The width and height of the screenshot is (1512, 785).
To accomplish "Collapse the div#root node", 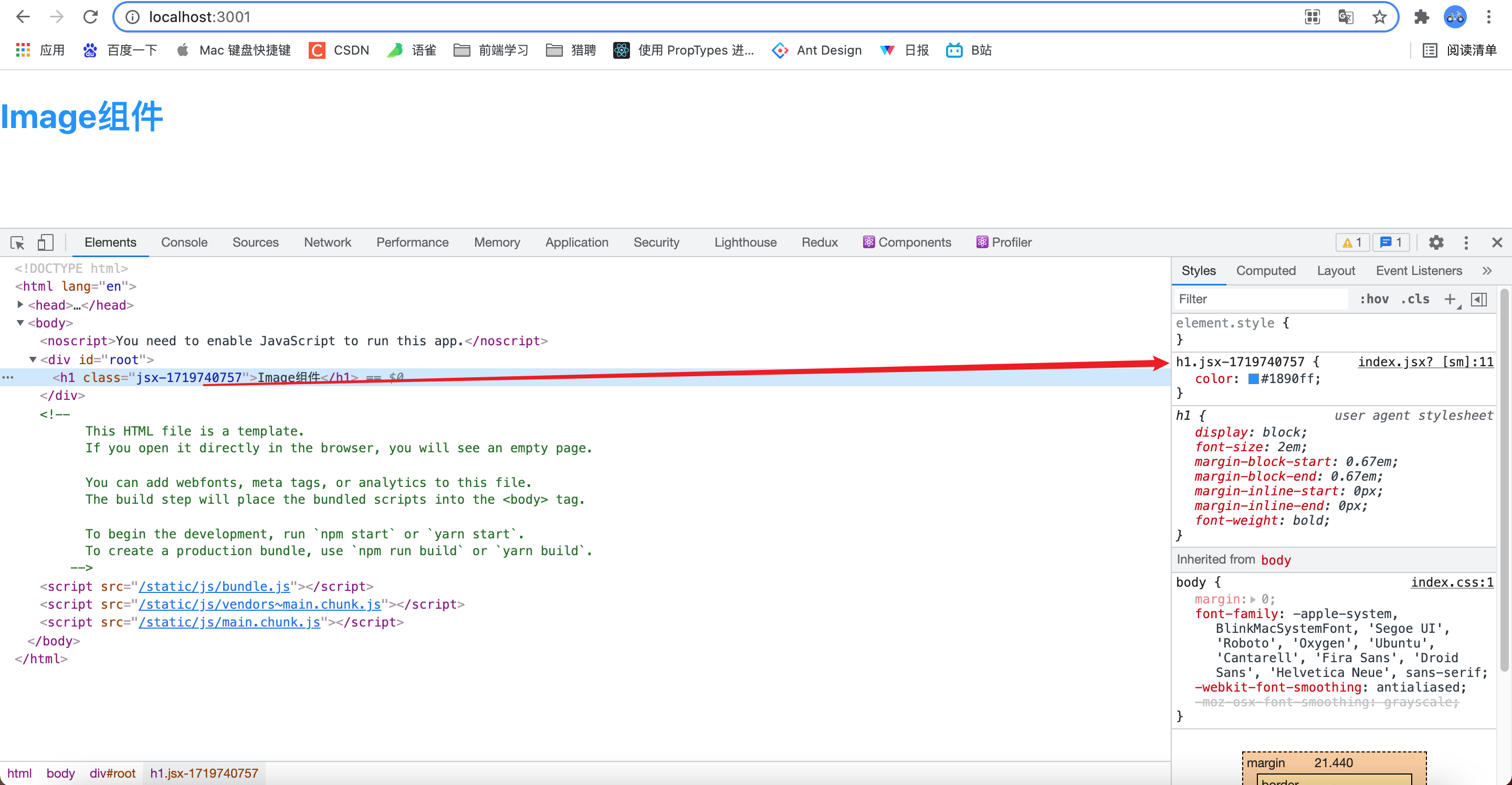I will (x=33, y=359).
